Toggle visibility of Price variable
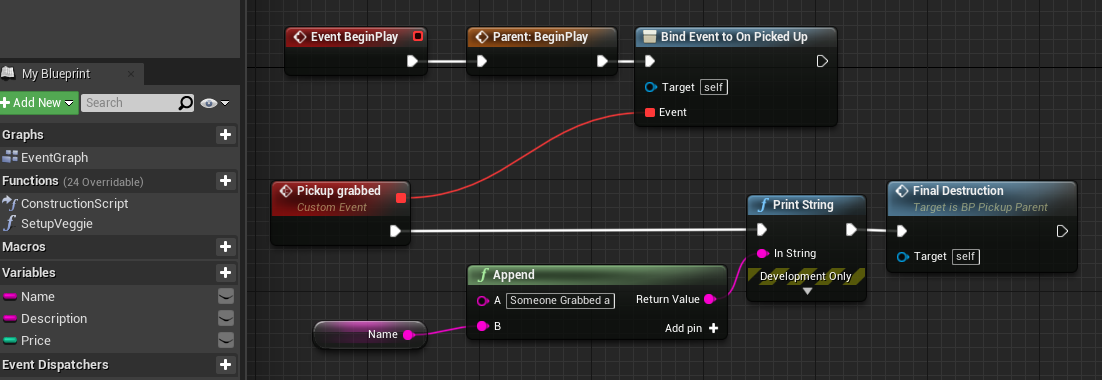Viewport: 1102px width, 380px height. pos(225,340)
